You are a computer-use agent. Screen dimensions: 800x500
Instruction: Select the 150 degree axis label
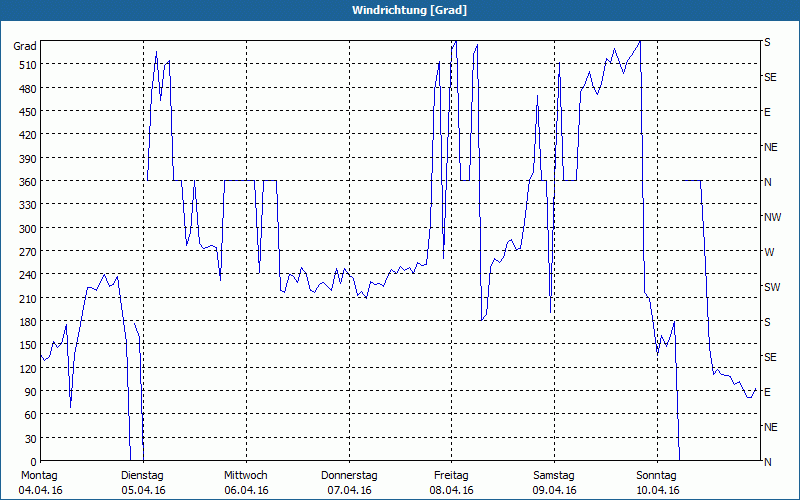point(28,345)
